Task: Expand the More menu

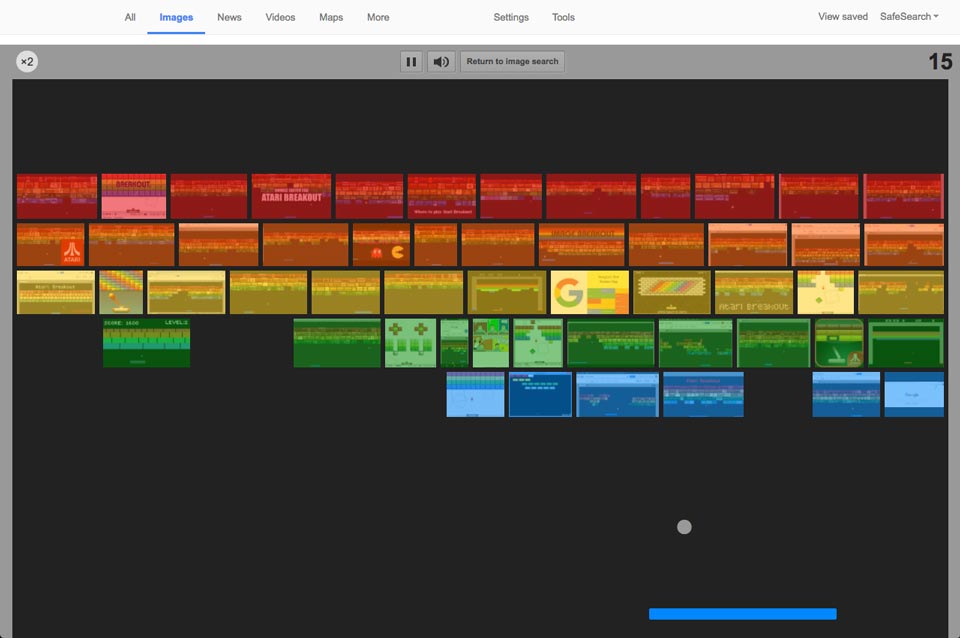Action: pyautogui.click(x=378, y=17)
